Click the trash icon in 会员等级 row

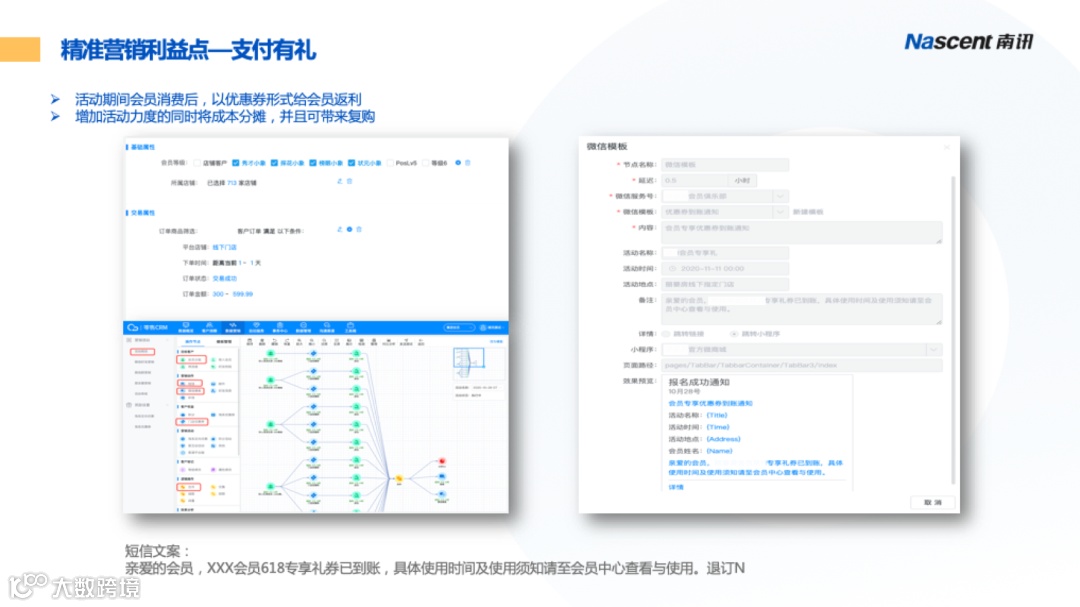(468, 163)
